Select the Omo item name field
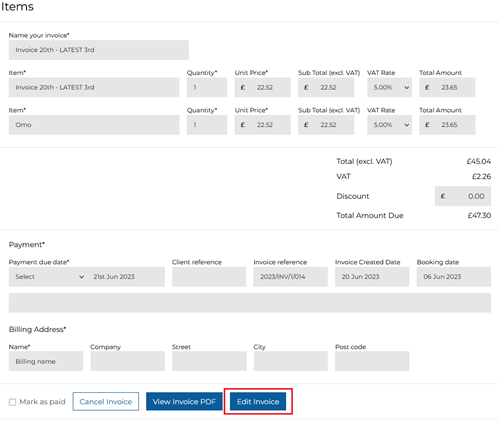 coord(94,125)
